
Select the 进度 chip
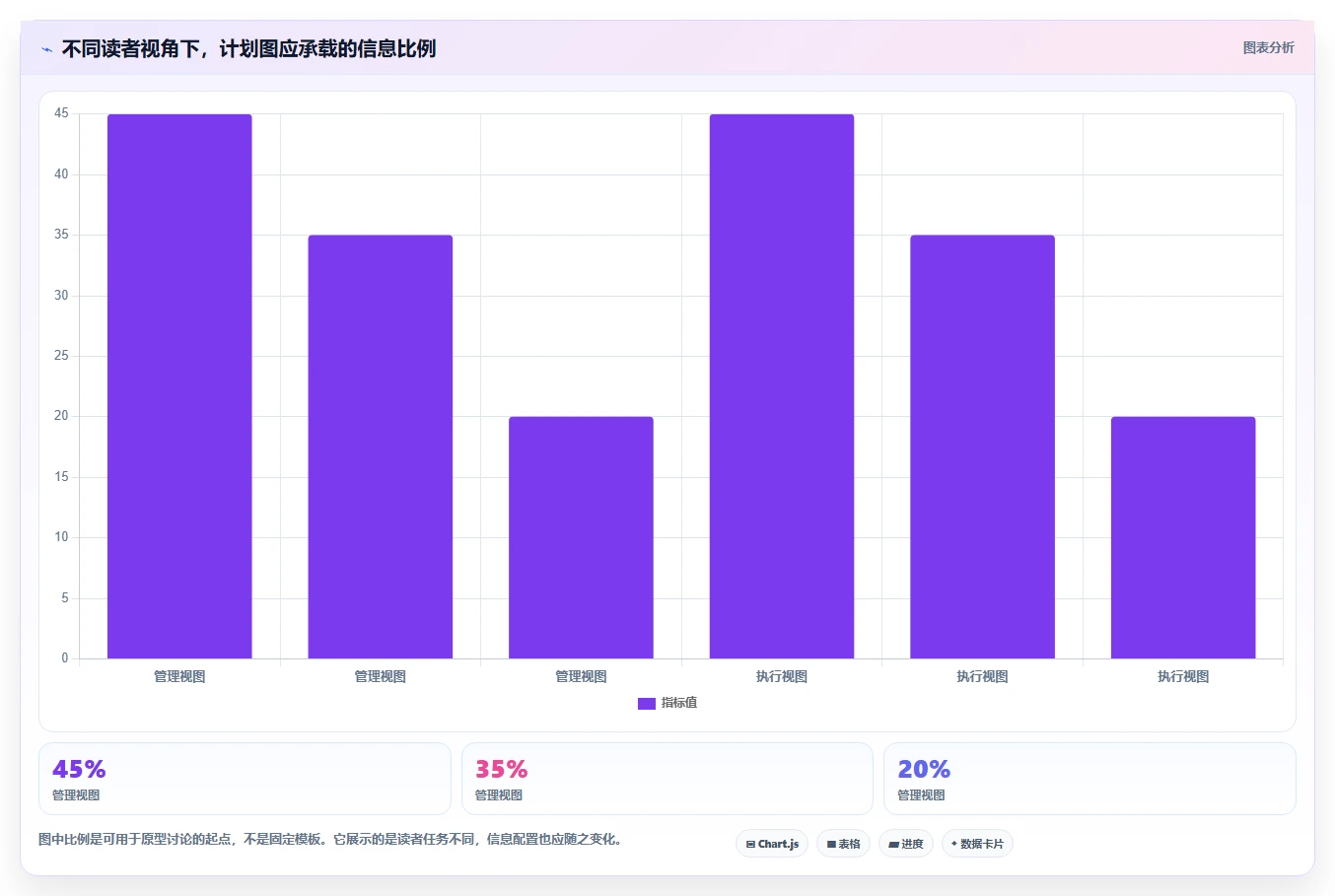click(906, 844)
